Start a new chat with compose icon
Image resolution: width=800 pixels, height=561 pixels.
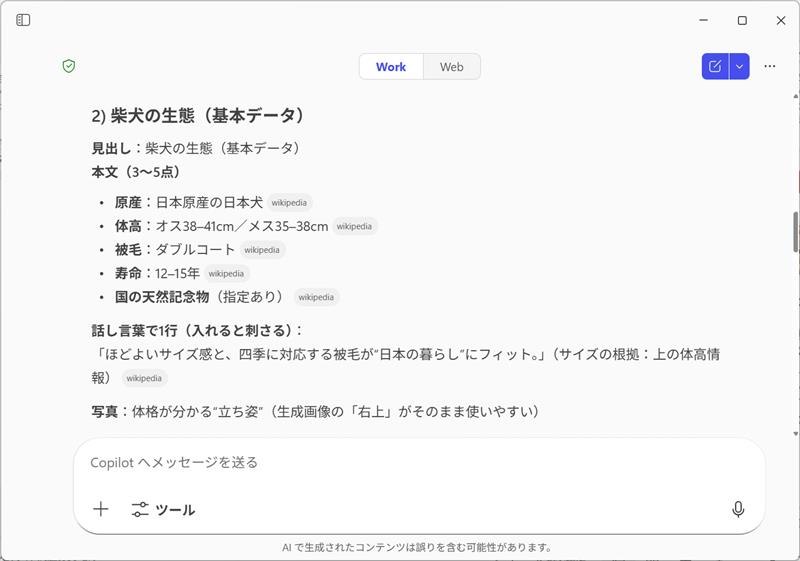pos(715,66)
